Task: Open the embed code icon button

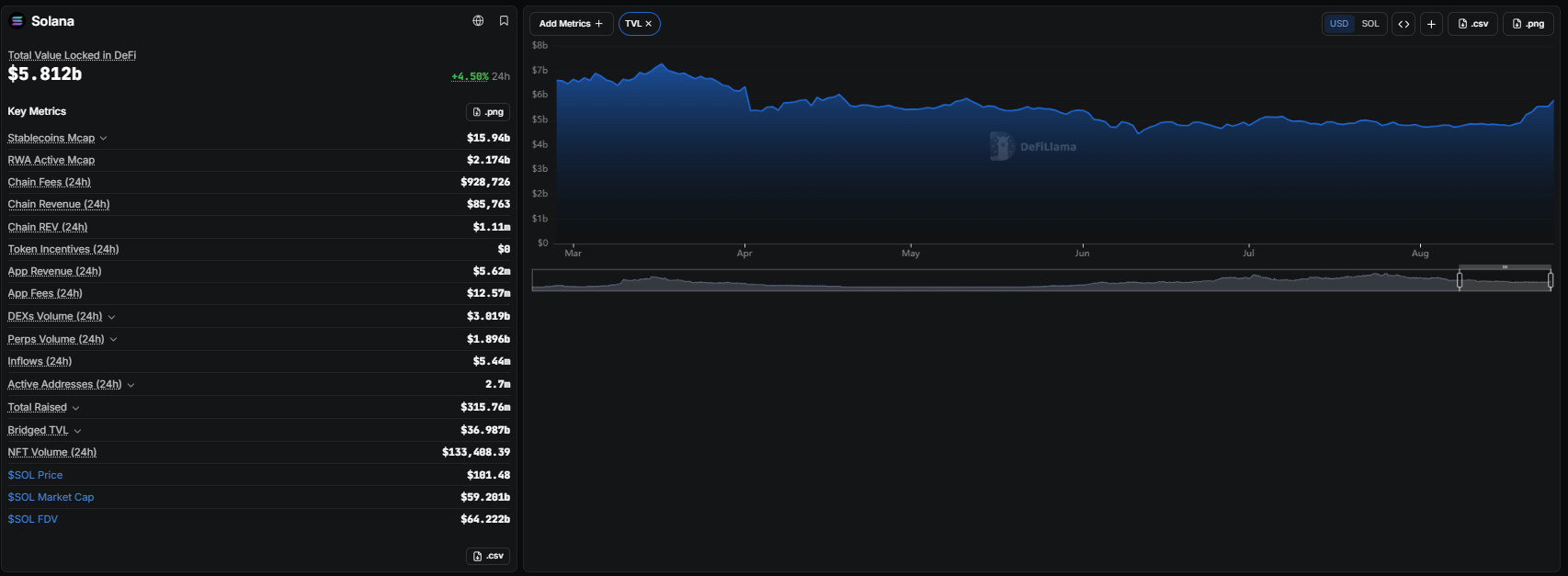Action: click(1403, 24)
